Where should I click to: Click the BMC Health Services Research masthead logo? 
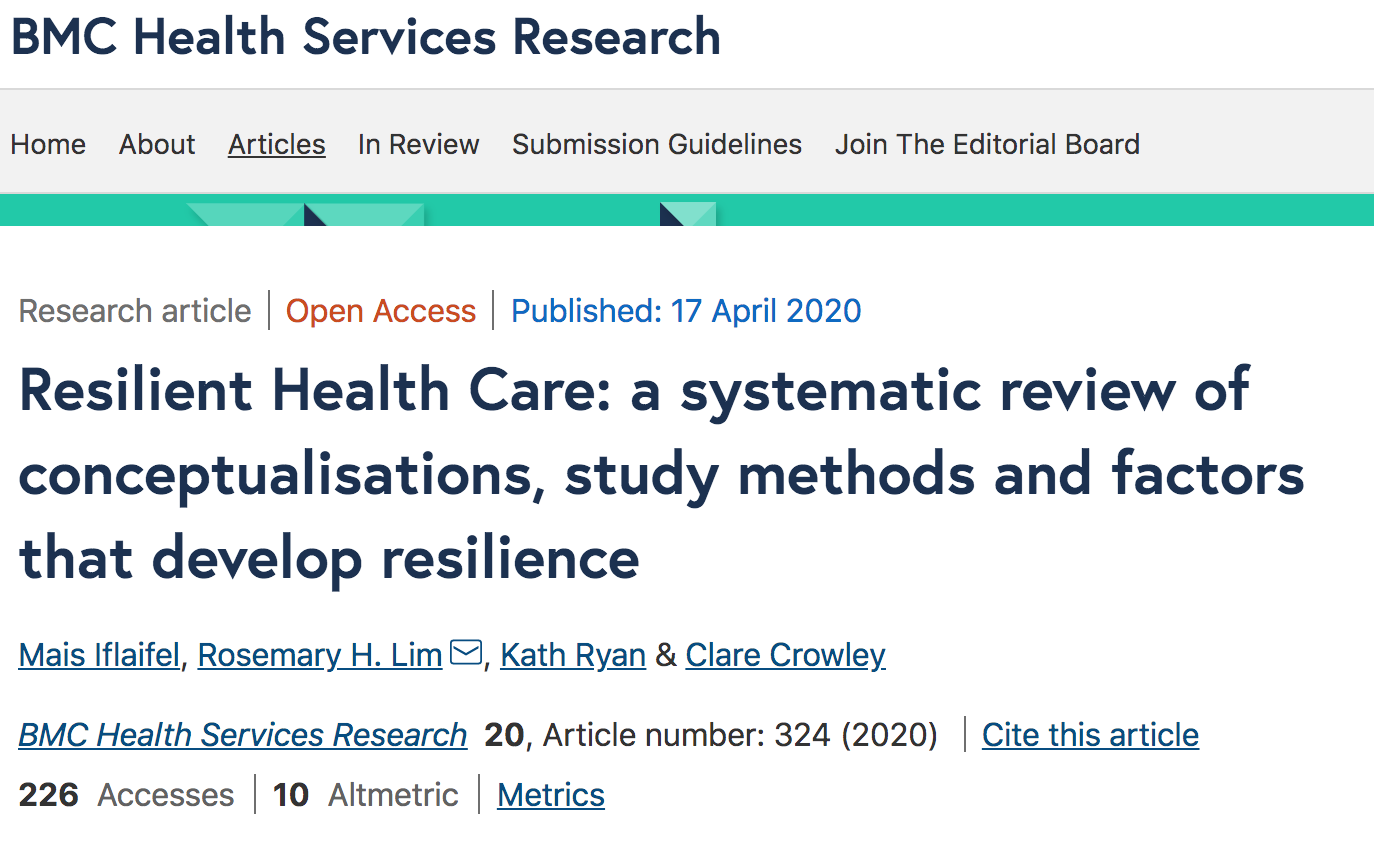[x=366, y=38]
